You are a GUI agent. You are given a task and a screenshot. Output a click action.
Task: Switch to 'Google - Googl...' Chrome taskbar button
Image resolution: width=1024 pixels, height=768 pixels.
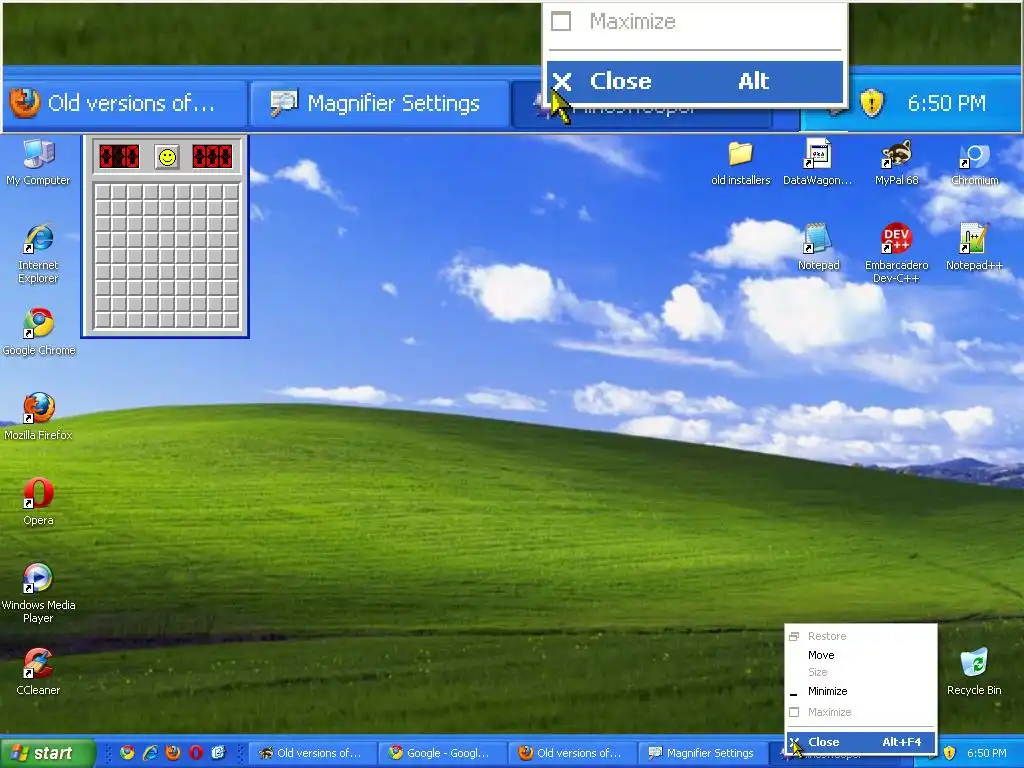pos(445,753)
